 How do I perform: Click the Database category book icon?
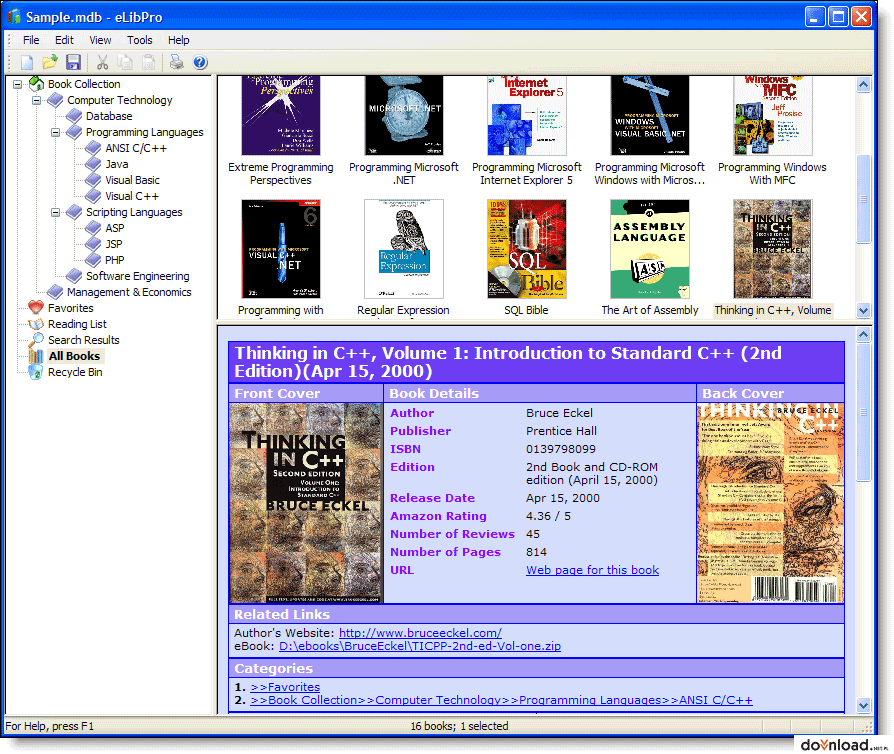[x=74, y=116]
